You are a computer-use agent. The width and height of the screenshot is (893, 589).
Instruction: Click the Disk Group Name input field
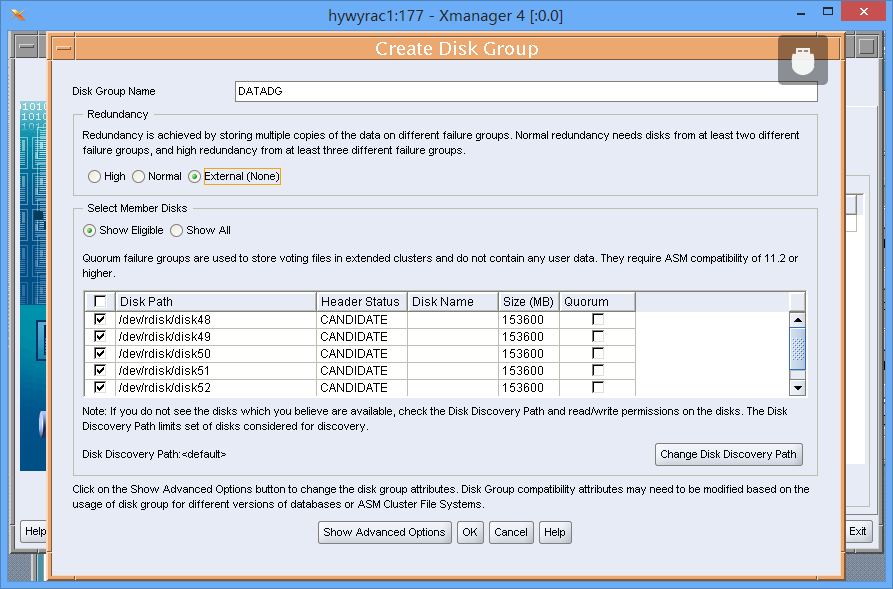click(x=526, y=92)
